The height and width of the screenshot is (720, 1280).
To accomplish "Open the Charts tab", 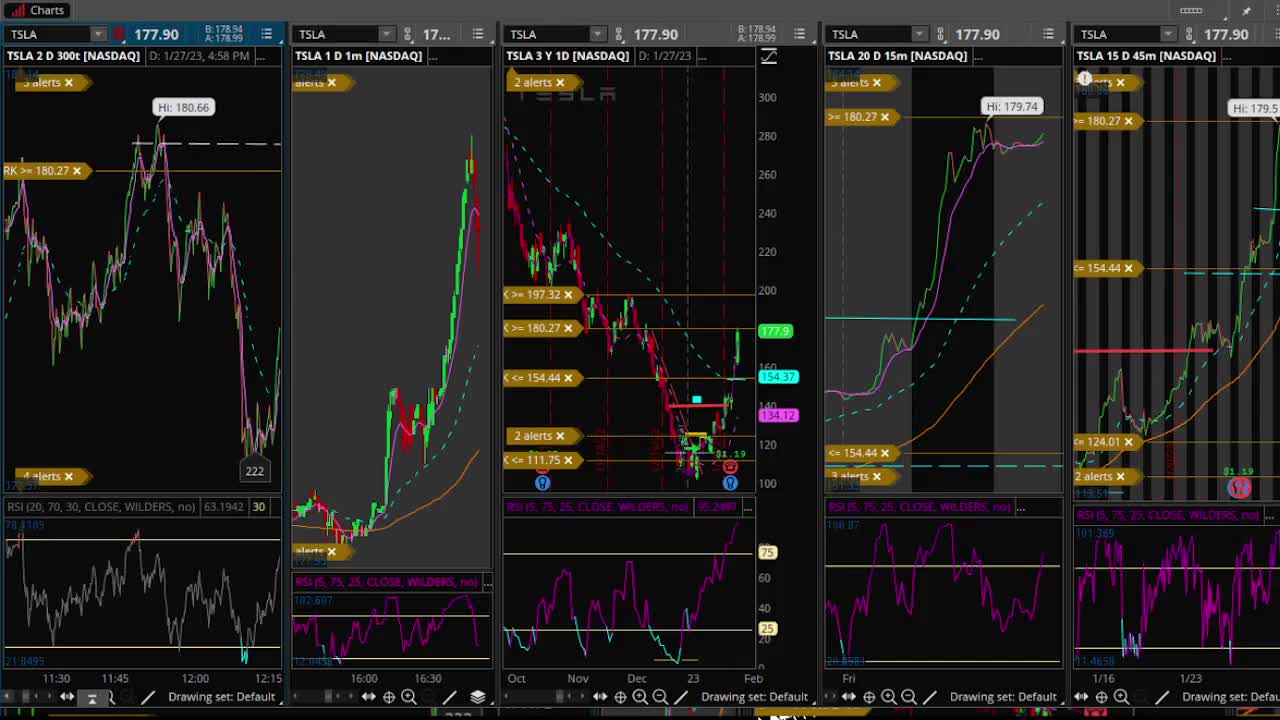I will coord(37,10).
